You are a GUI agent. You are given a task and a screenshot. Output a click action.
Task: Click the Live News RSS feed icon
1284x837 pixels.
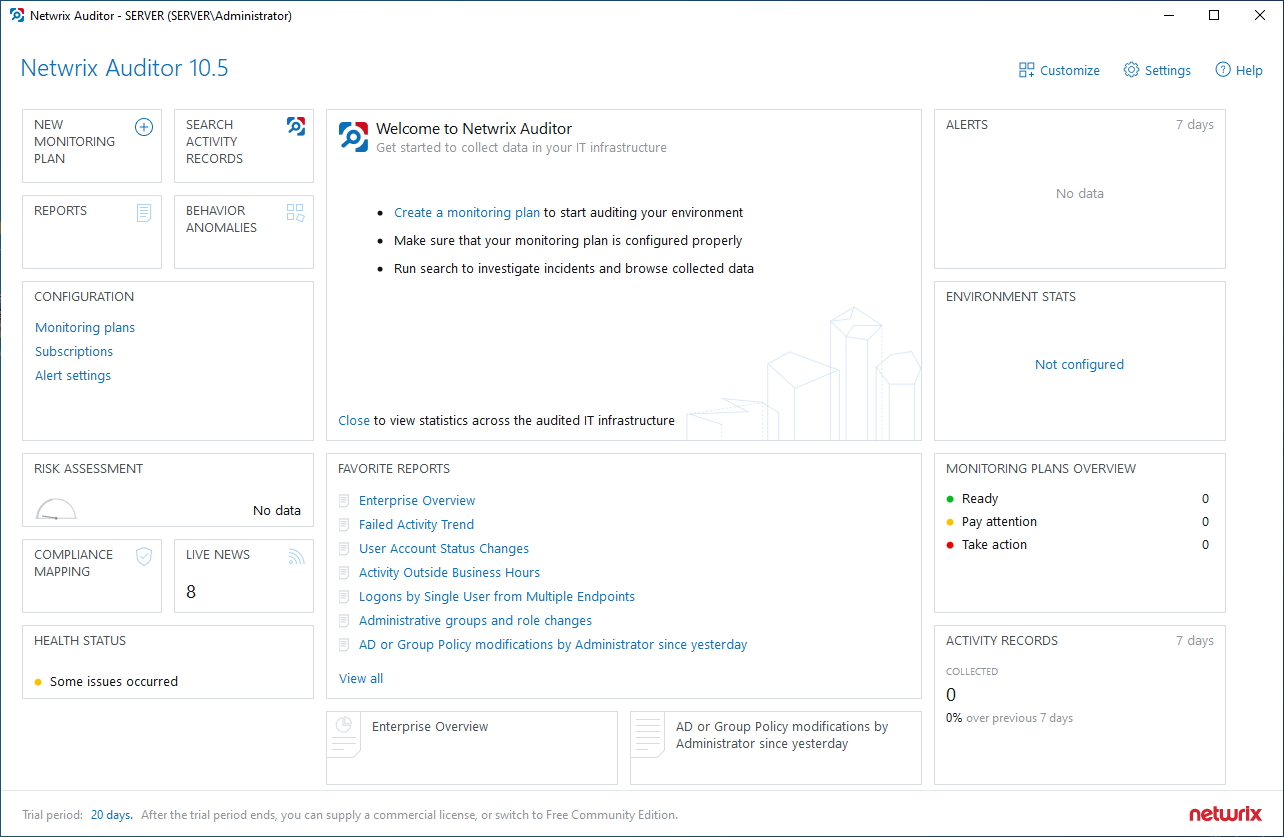296,556
